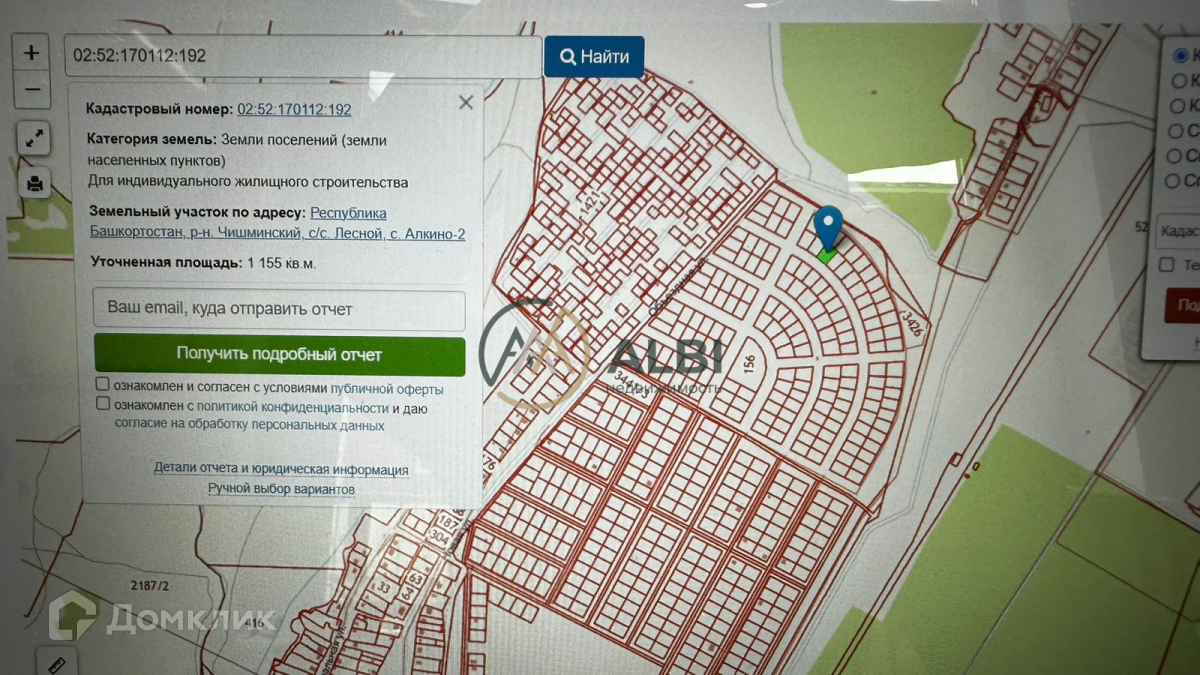1200x675 pixels.
Task: Select the second radio option in right panel
Action: [x=1179, y=80]
